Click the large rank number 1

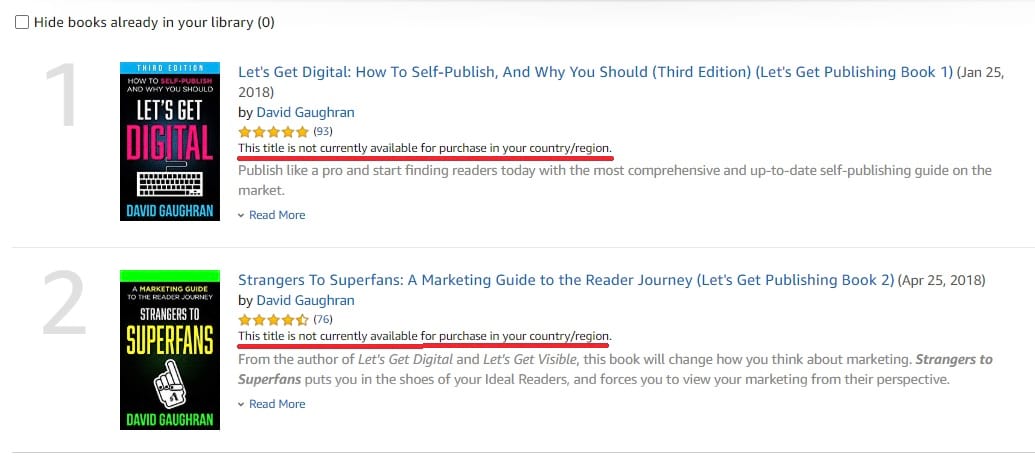point(63,96)
